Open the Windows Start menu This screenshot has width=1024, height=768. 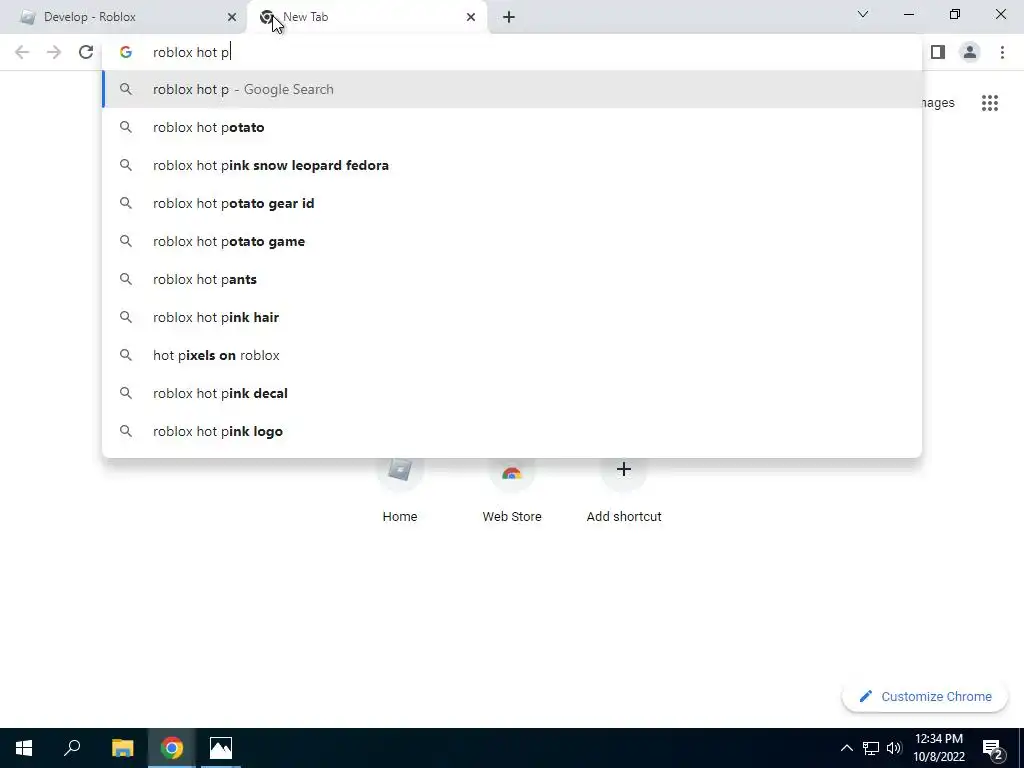click(x=24, y=748)
